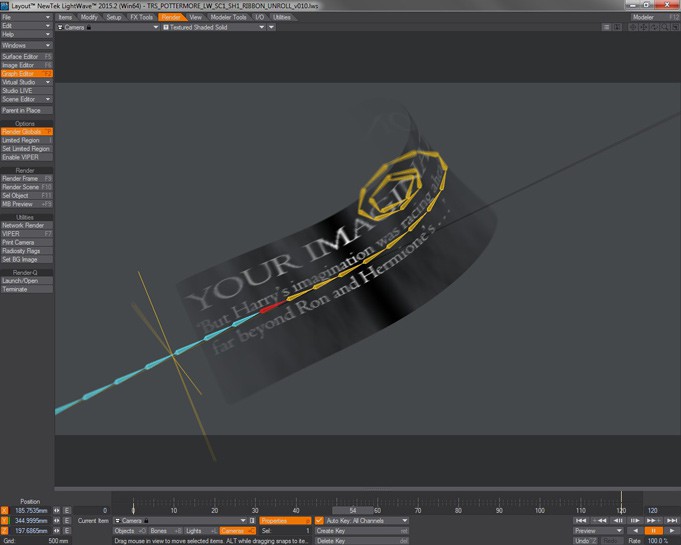The height and width of the screenshot is (545, 681).
Task: Play the animation forward
Action: click(x=671, y=531)
